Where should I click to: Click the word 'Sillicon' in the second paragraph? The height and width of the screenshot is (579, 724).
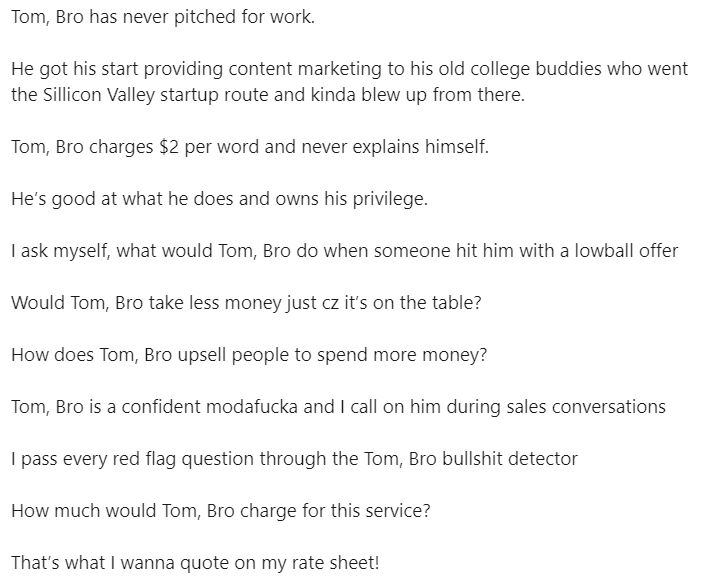72,95
